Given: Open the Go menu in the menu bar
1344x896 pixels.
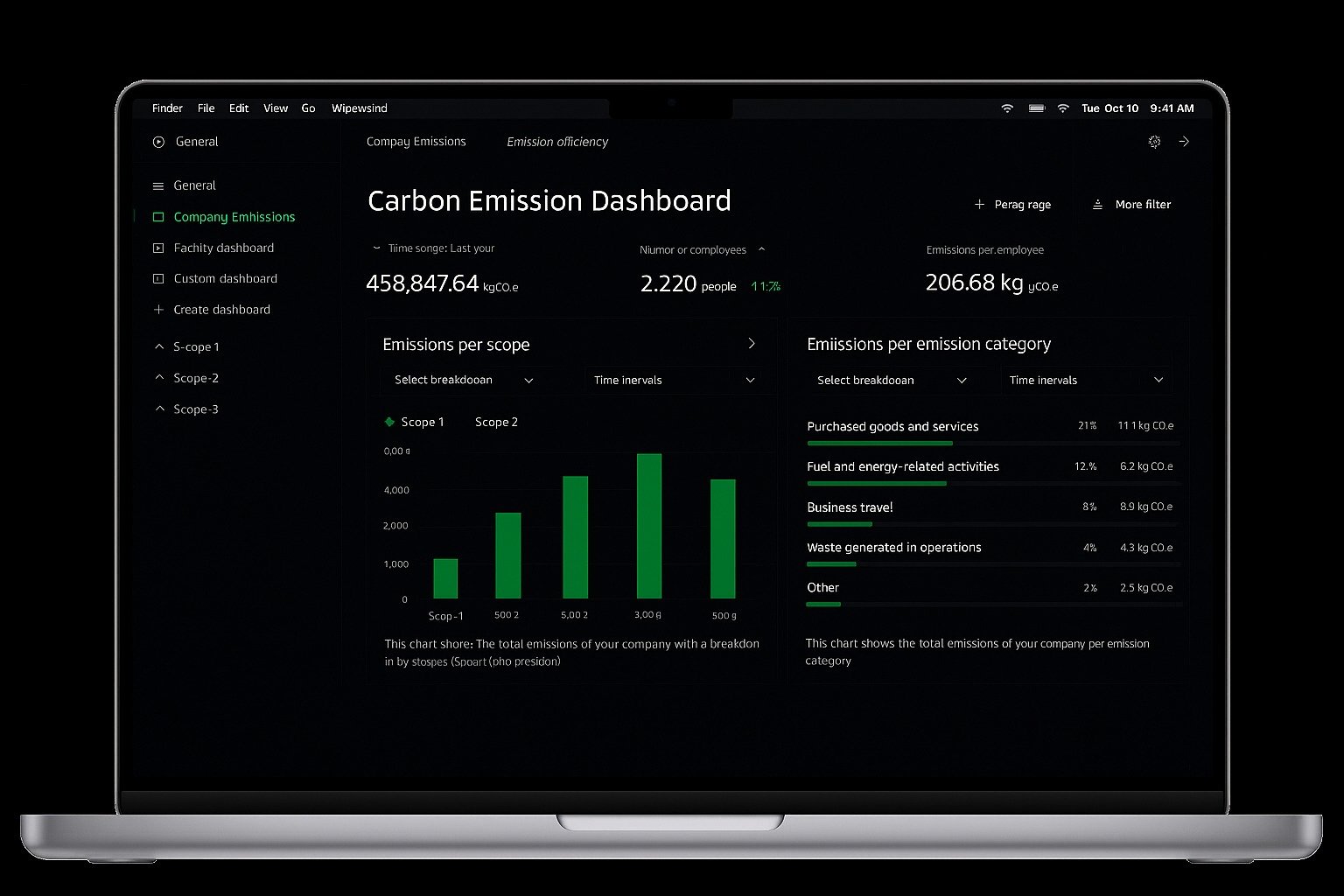Looking at the screenshot, I should pyautogui.click(x=308, y=108).
